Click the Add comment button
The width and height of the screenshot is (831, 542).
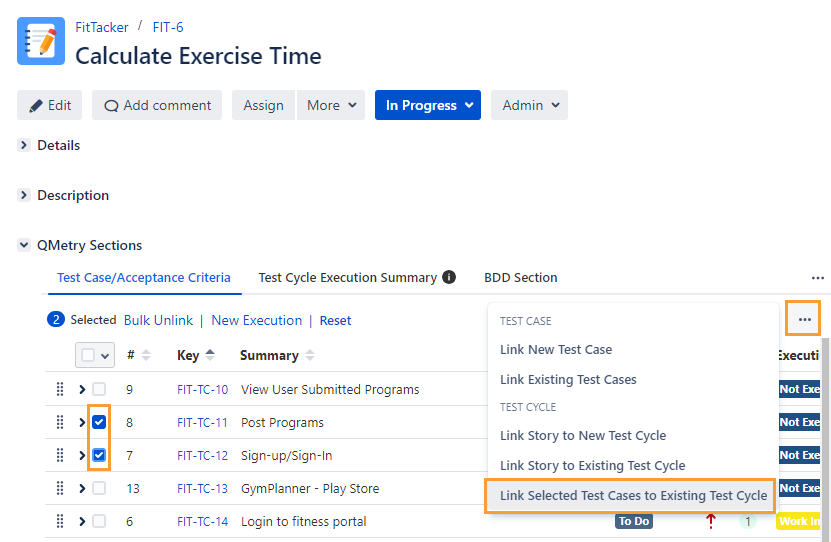coord(157,105)
